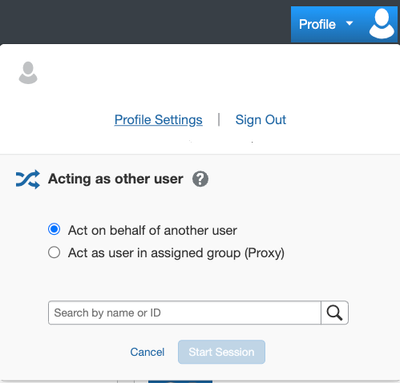Click the gray user avatar placeholder
Viewport: 400px width, 383px height.
tap(28, 73)
